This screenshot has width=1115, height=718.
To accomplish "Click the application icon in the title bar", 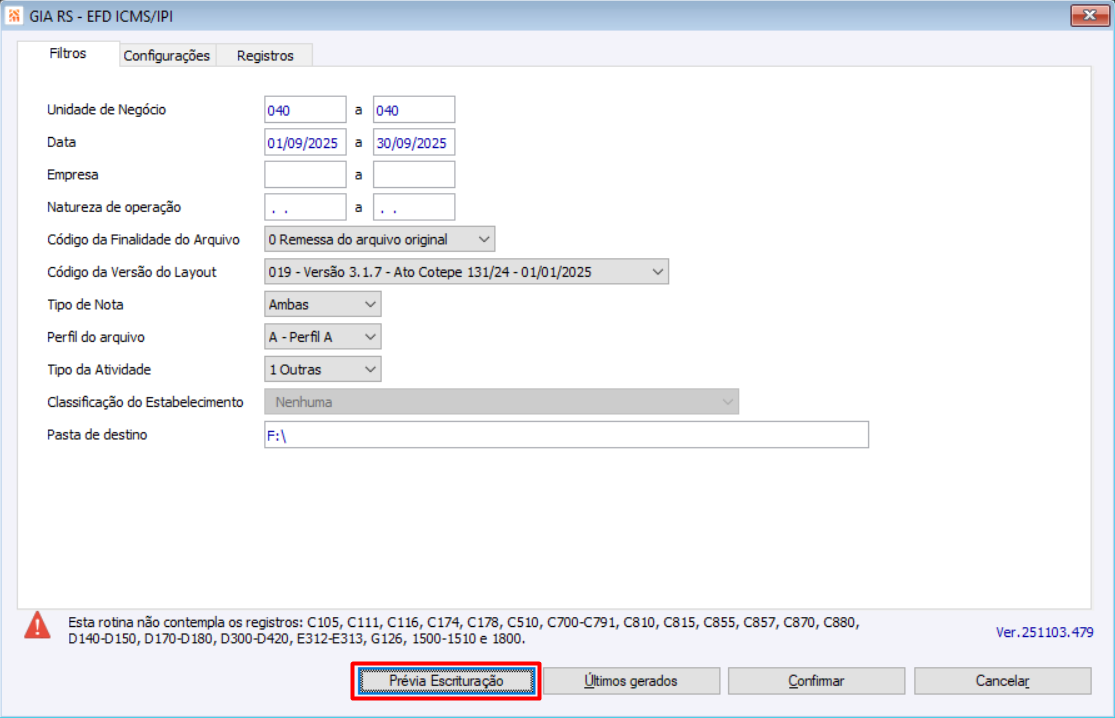I will [14, 16].
